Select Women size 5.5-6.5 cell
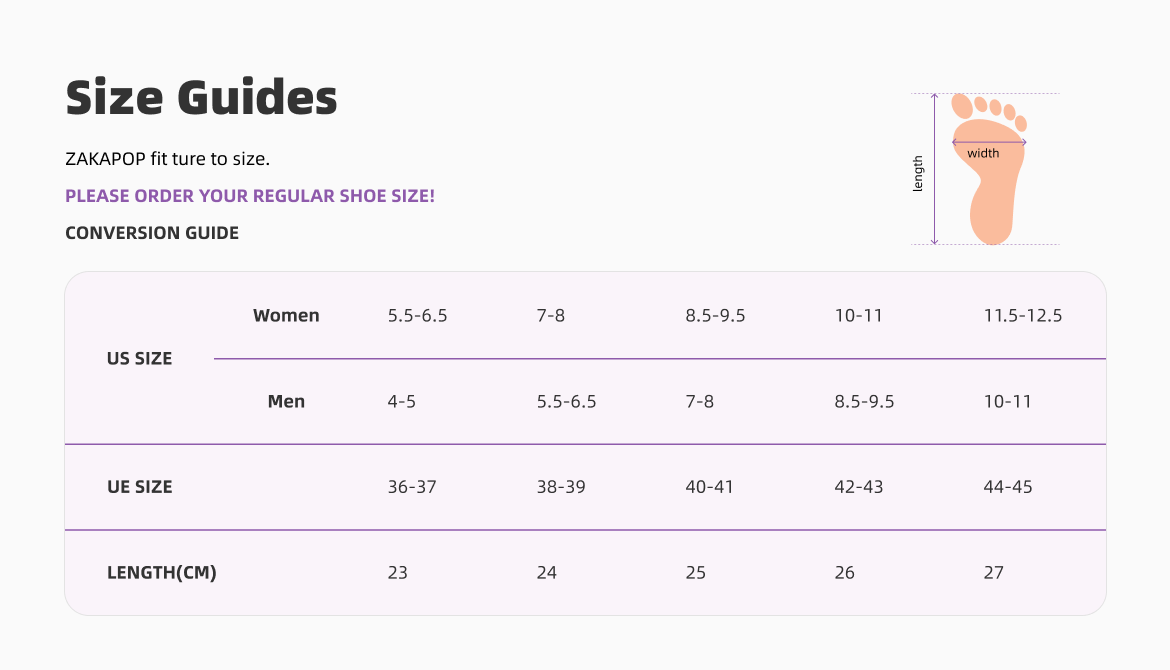This screenshot has width=1170, height=670. point(417,316)
